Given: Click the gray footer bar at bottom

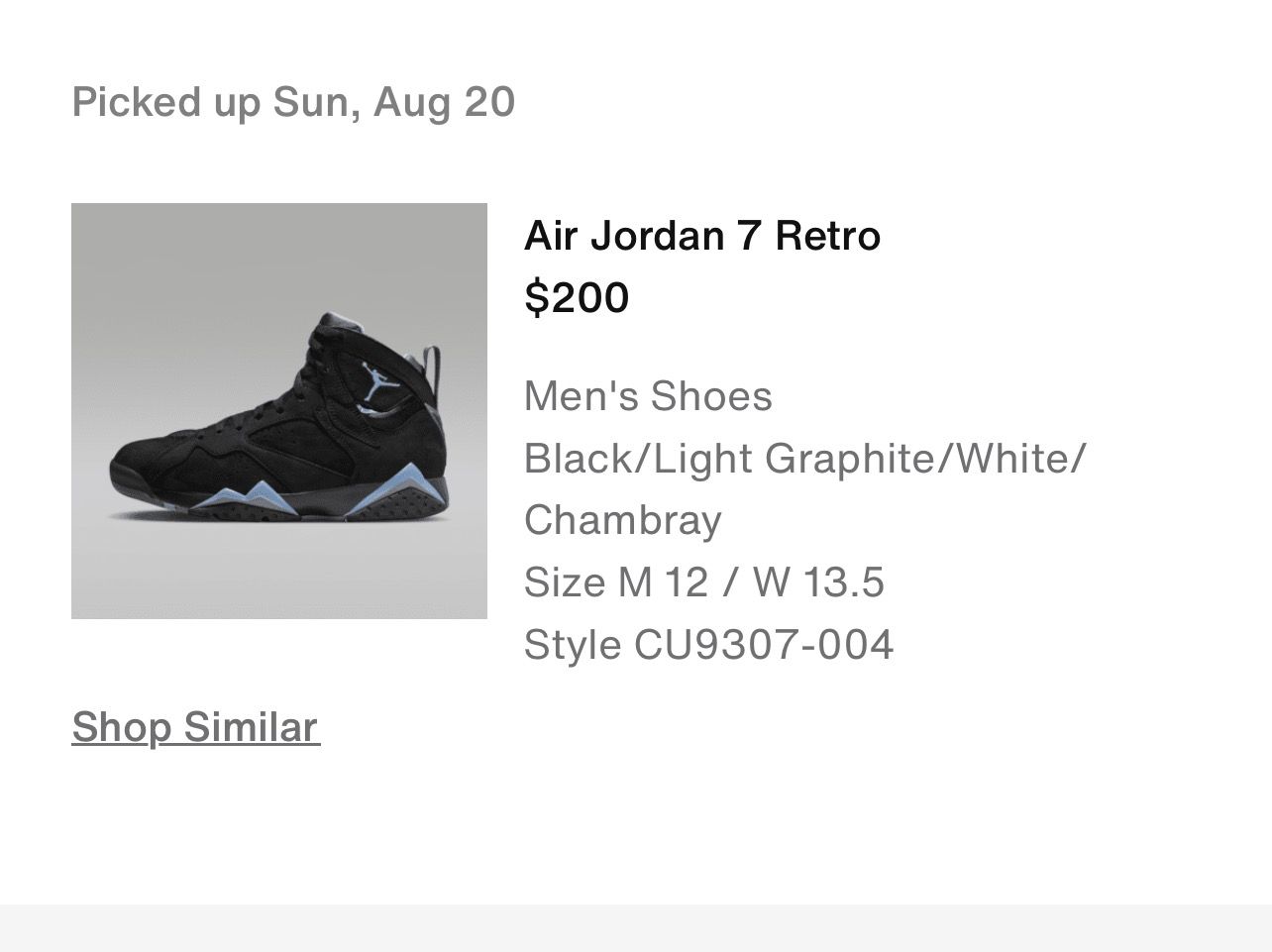Looking at the screenshot, I should coord(636,928).
